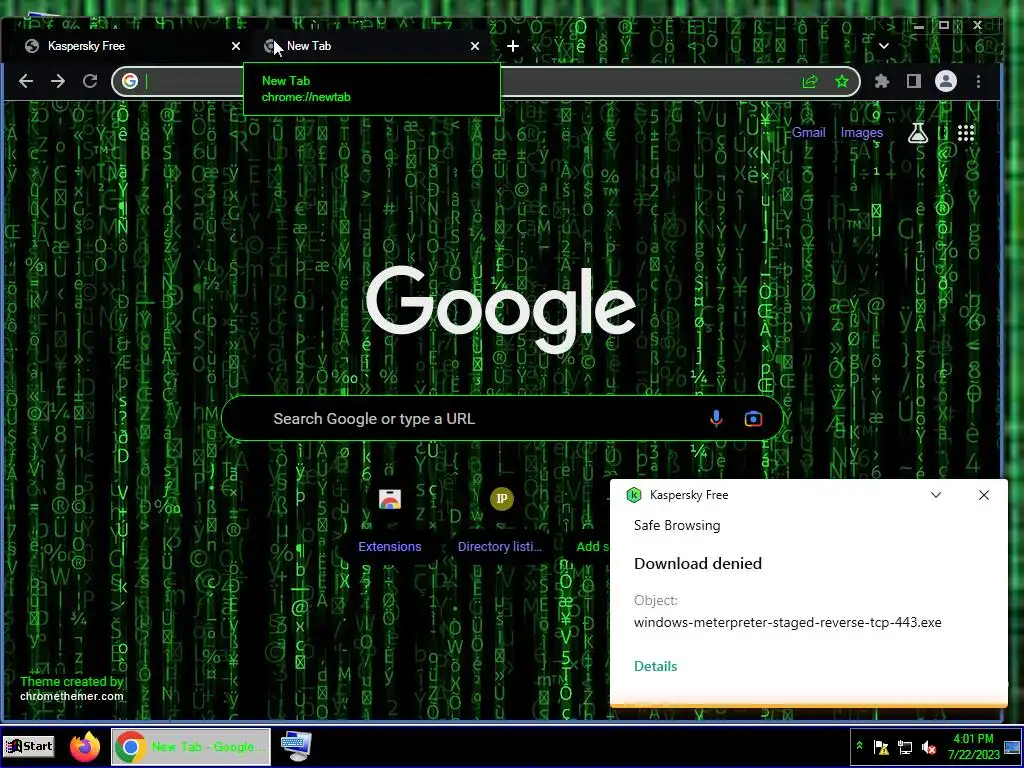The height and width of the screenshot is (768, 1024).
Task: Click inside the address bar field
Action: (485, 81)
